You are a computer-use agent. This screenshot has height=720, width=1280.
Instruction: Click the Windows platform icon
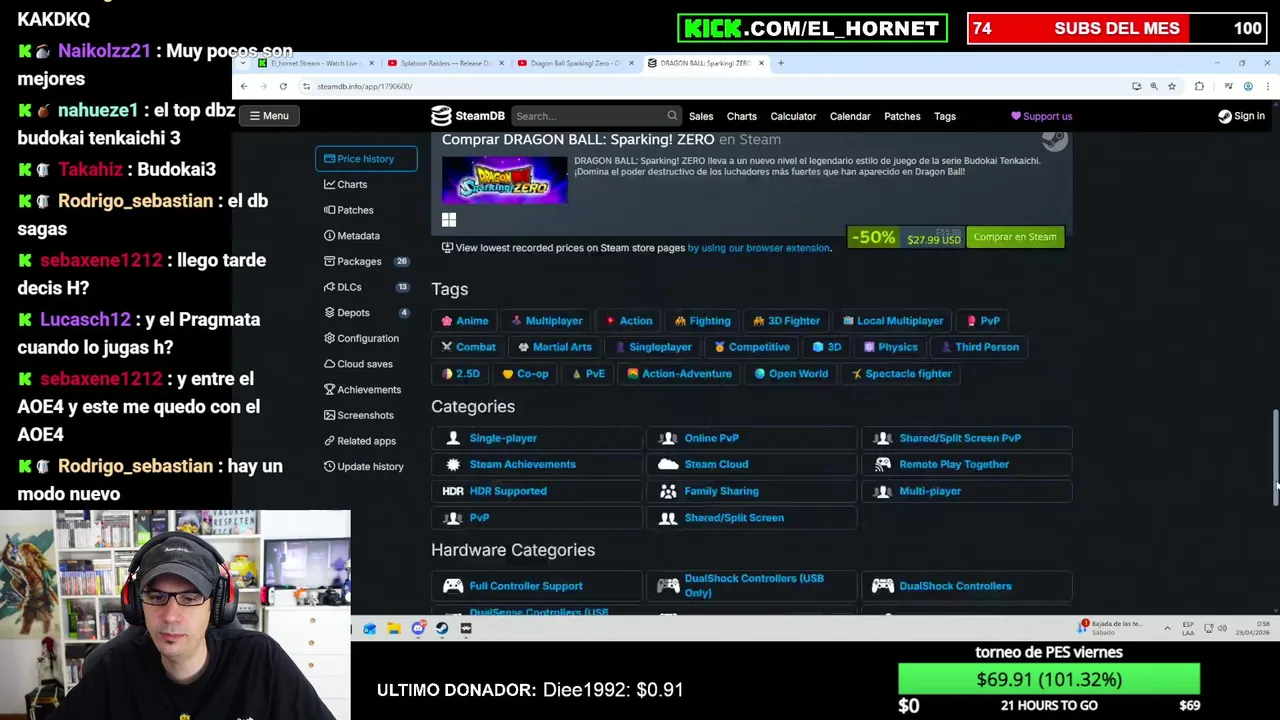[449, 220]
